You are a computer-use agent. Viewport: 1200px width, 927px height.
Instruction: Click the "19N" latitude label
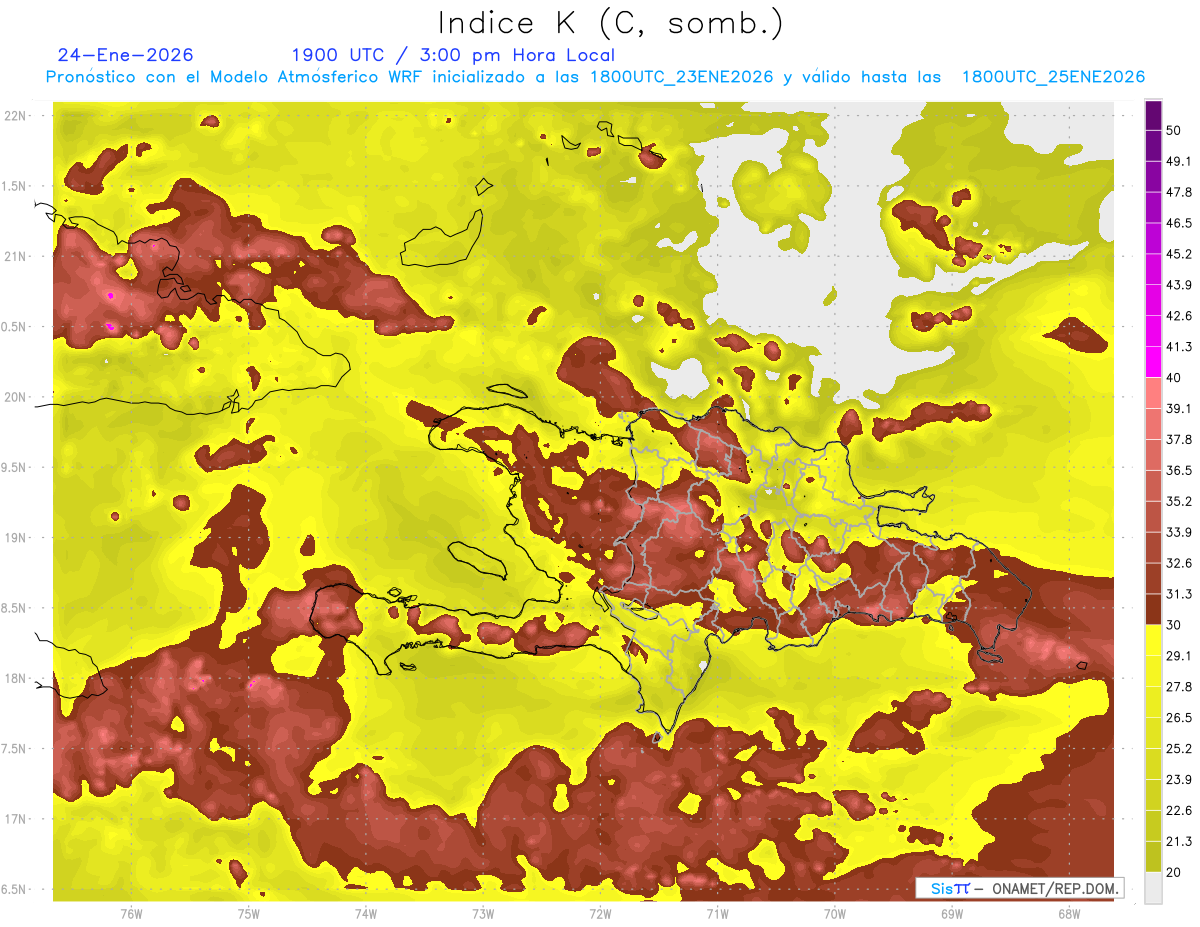15,538
